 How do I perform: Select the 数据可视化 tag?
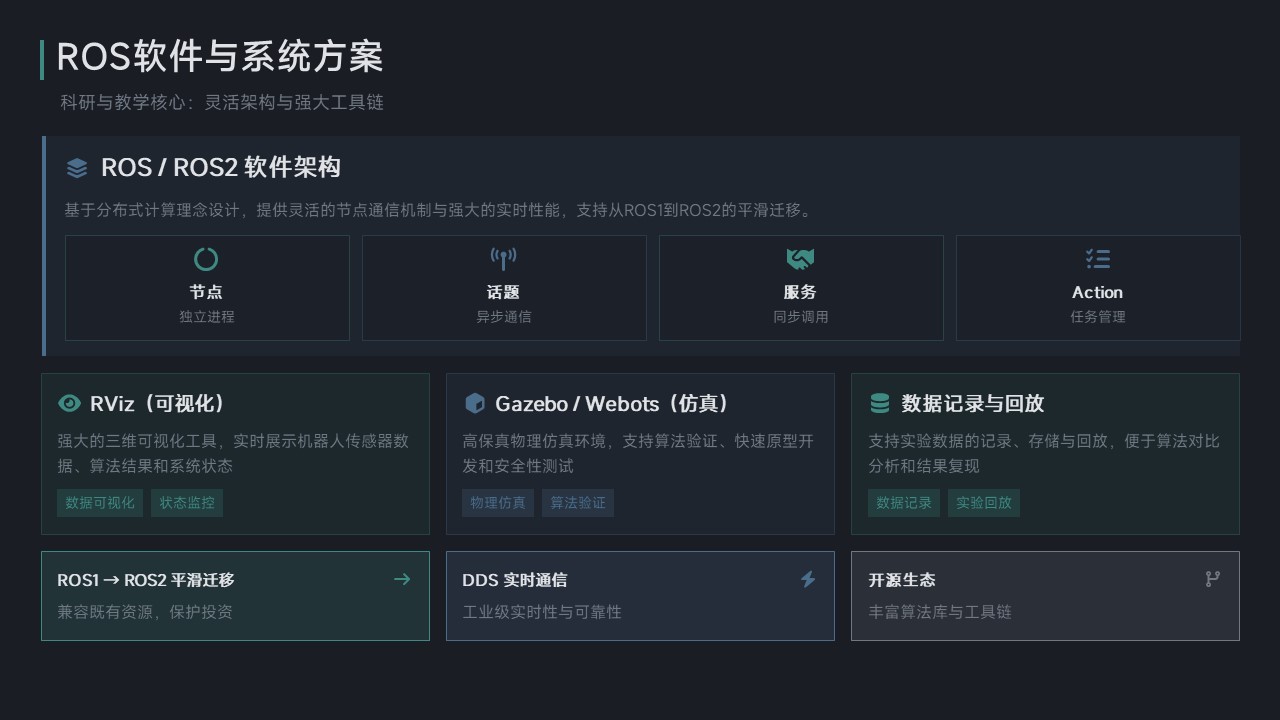point(100,503)
